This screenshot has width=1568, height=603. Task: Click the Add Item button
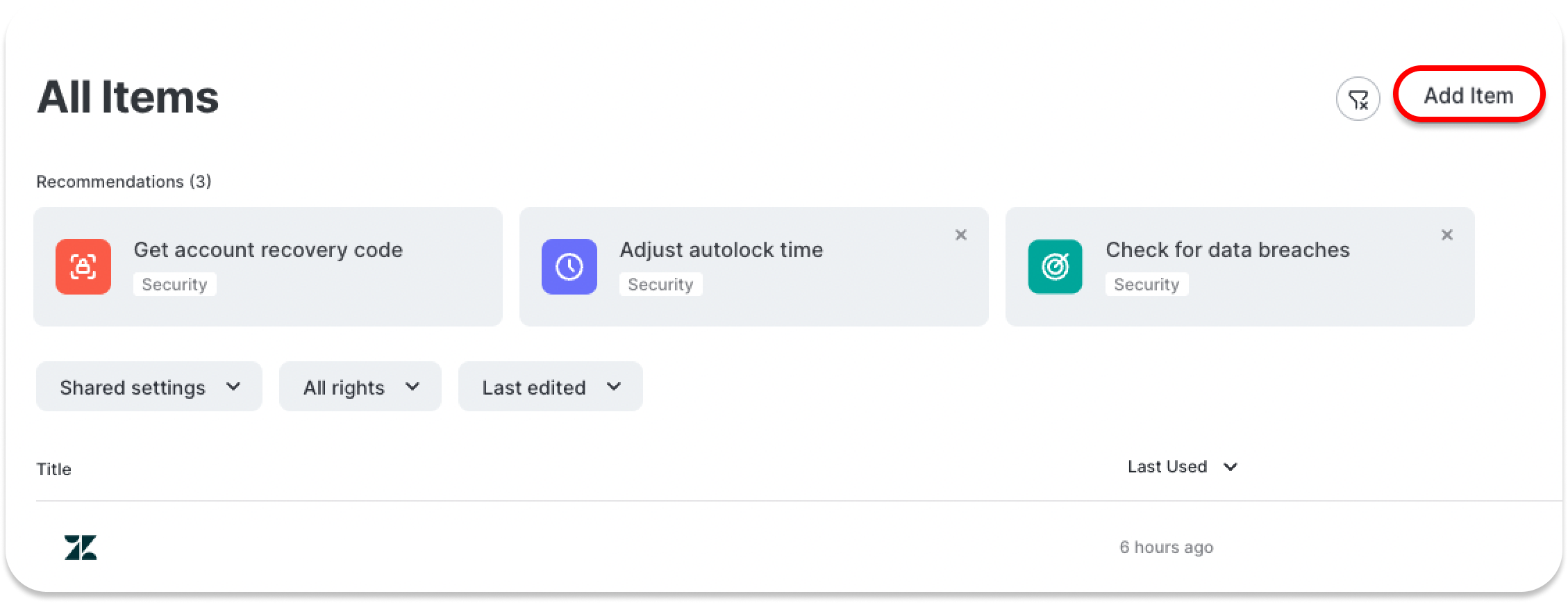click(x=1469, y=94)
